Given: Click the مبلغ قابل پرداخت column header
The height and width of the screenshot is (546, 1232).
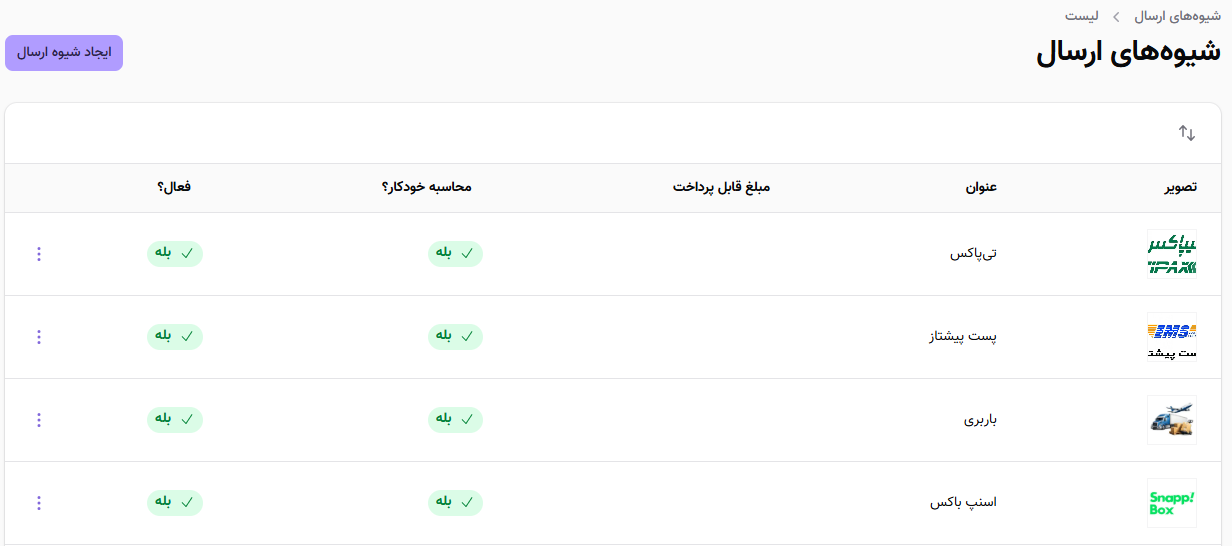Looking at the screenshot, I should 721,187.
